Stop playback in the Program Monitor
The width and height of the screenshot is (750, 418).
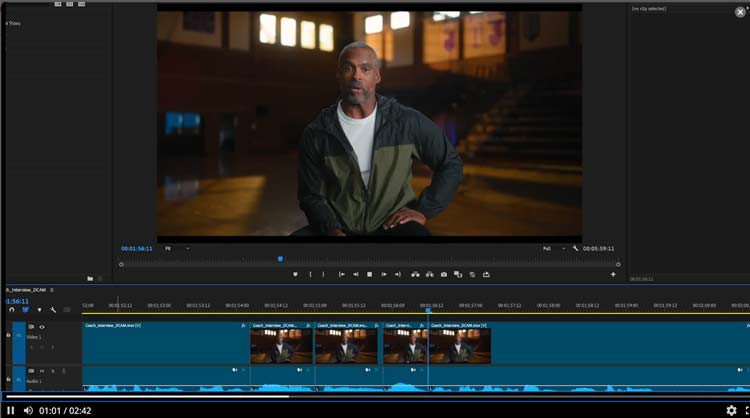tap(369, 275)
